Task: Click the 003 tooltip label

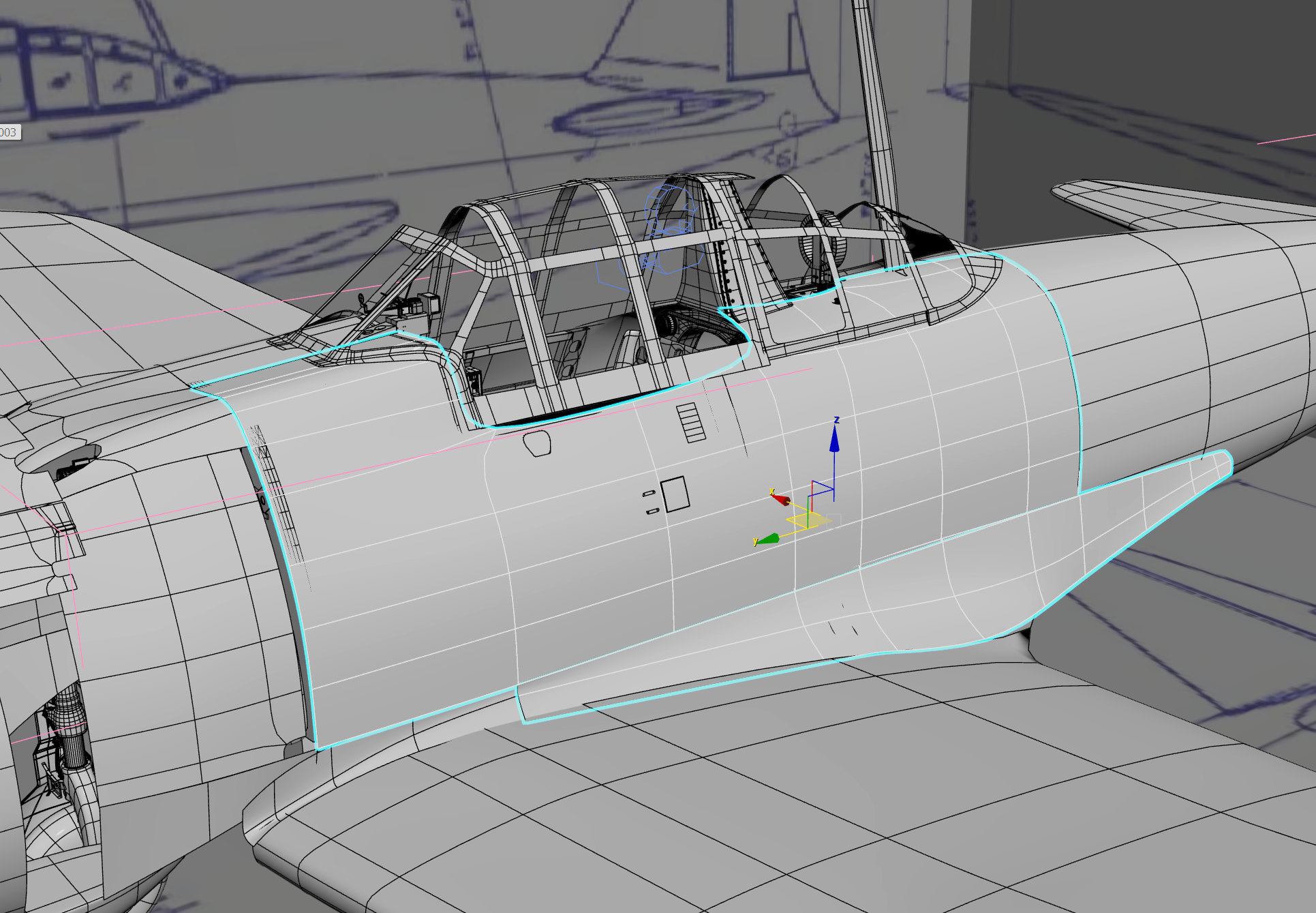Action: (9, 132)
